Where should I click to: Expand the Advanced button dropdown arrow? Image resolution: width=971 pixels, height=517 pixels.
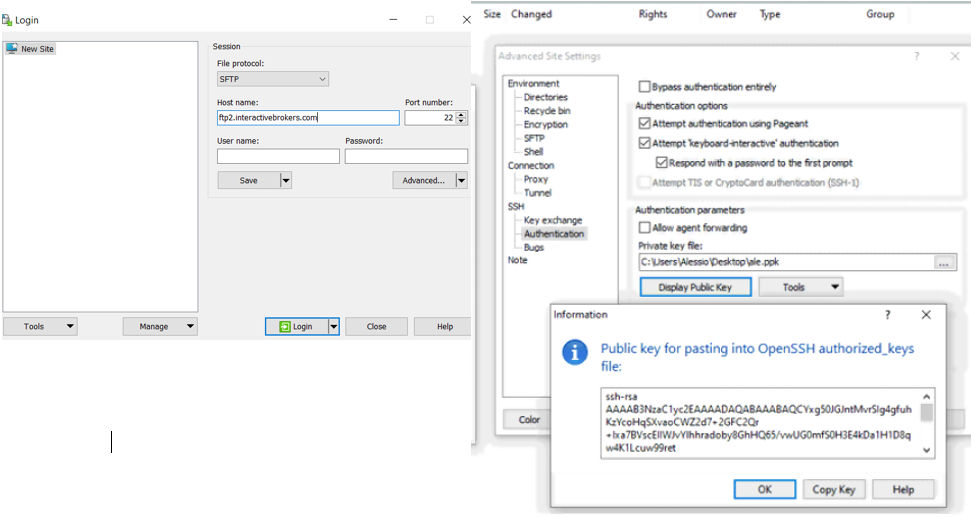click(x=461, y=180)
